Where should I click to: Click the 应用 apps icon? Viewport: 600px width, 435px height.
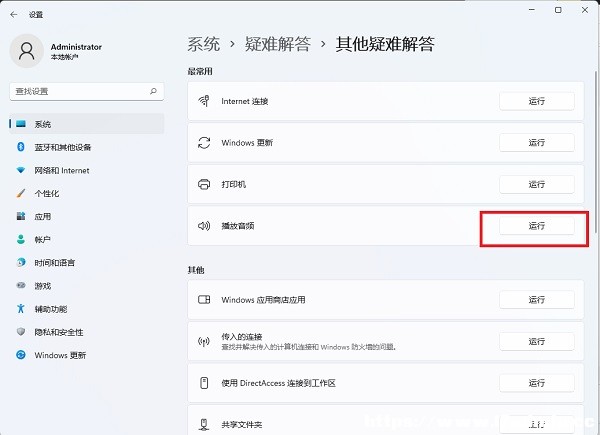pos(21,216)
